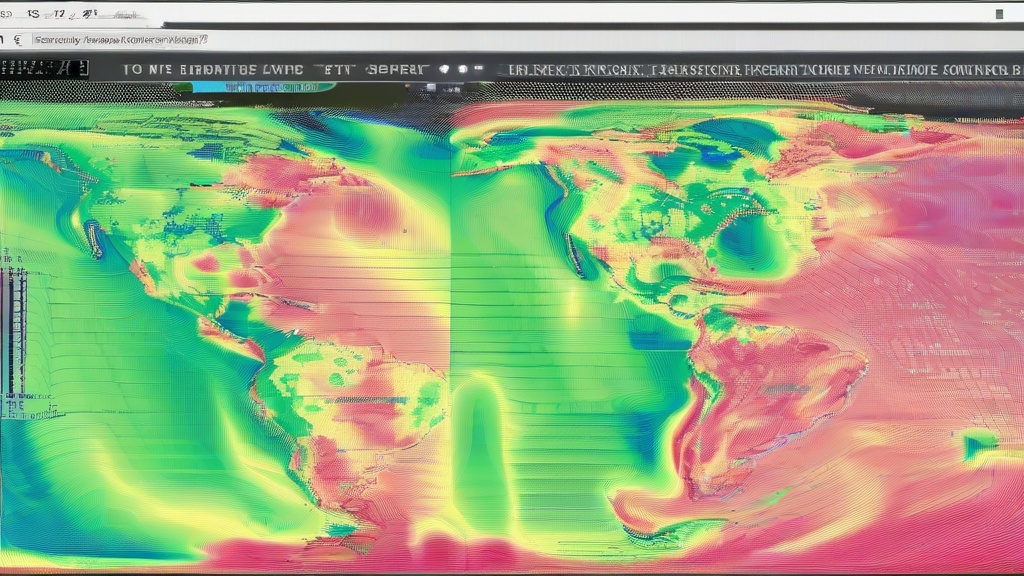Click the back arrow in the browser toolbar
Screen dimensions: 1024x576
coord(4,40)
